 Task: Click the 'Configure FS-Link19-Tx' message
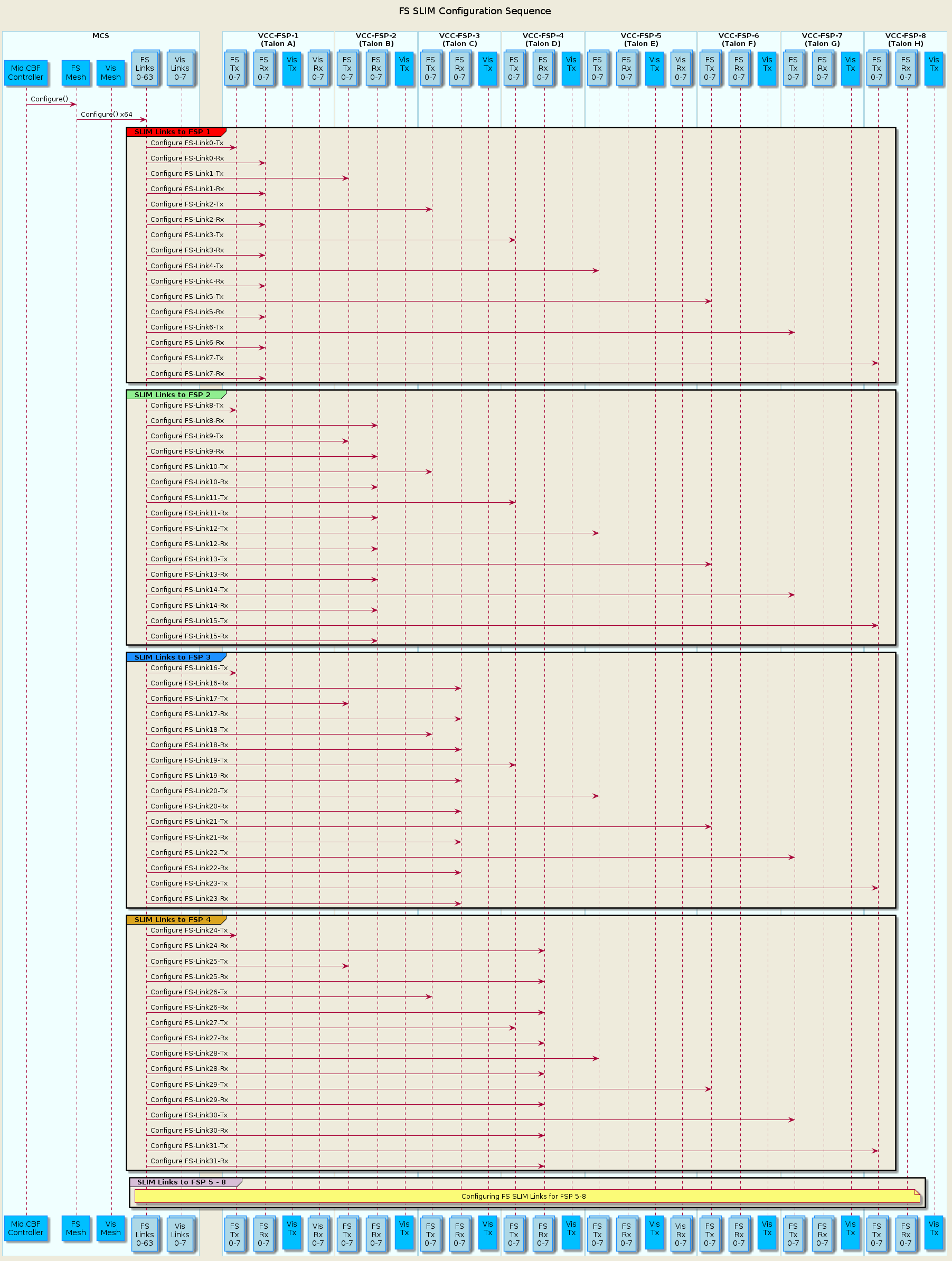pyautogui.click(x=189, y=760)
